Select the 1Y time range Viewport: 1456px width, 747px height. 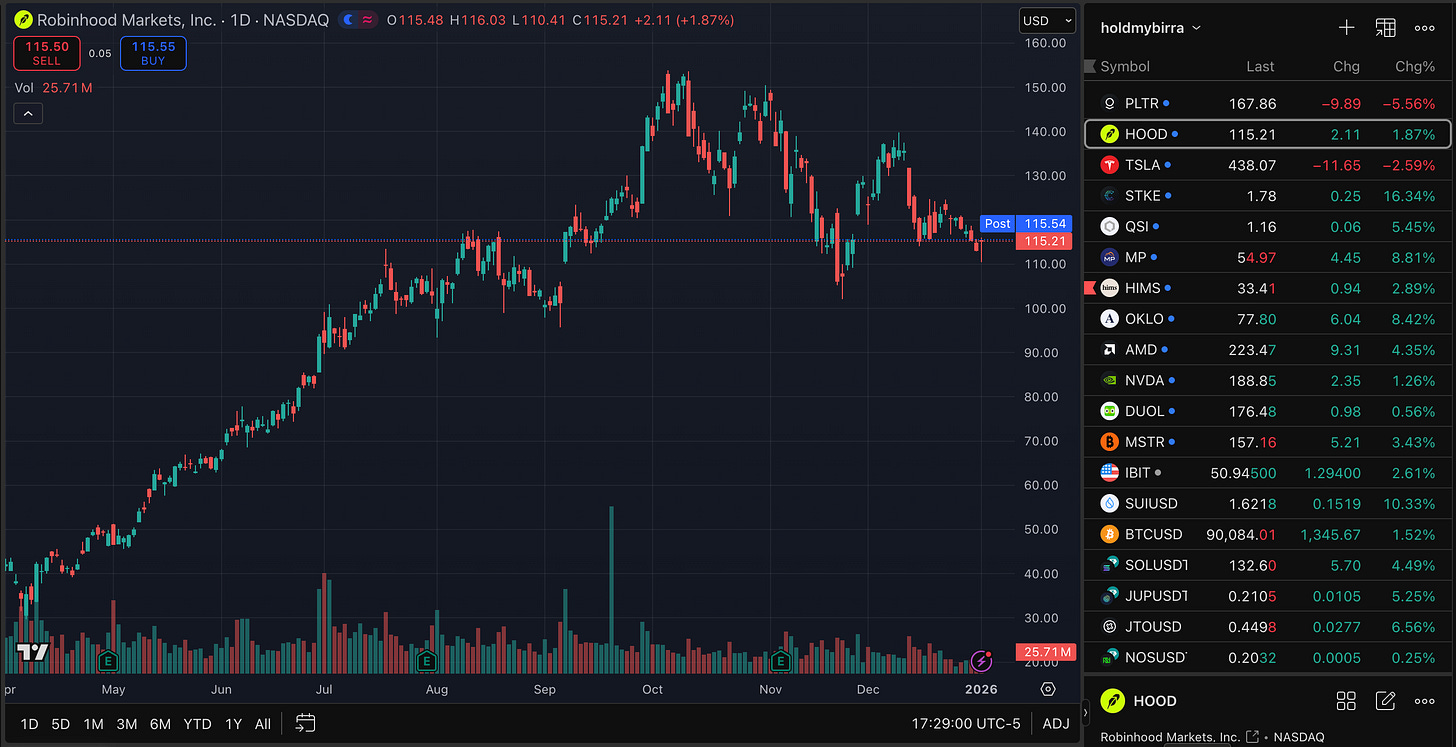click(234, 723)
